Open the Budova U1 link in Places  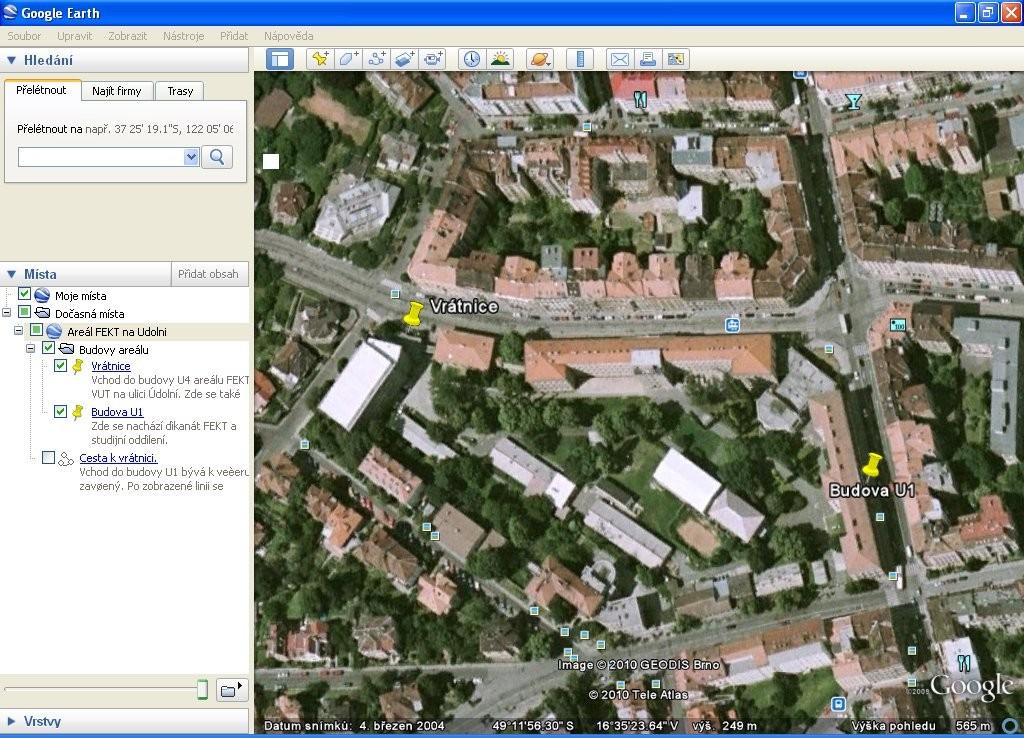(117, 412)
